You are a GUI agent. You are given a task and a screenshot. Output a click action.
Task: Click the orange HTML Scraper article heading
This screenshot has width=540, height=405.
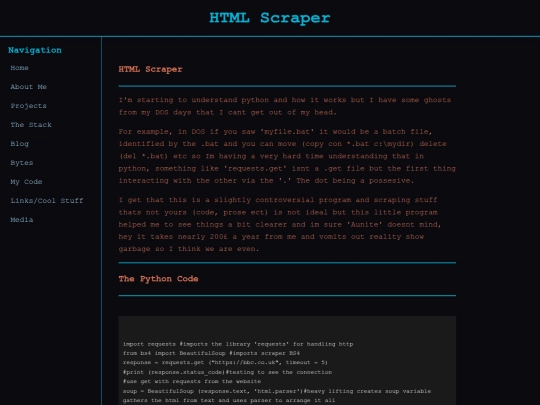pos(150,69)
